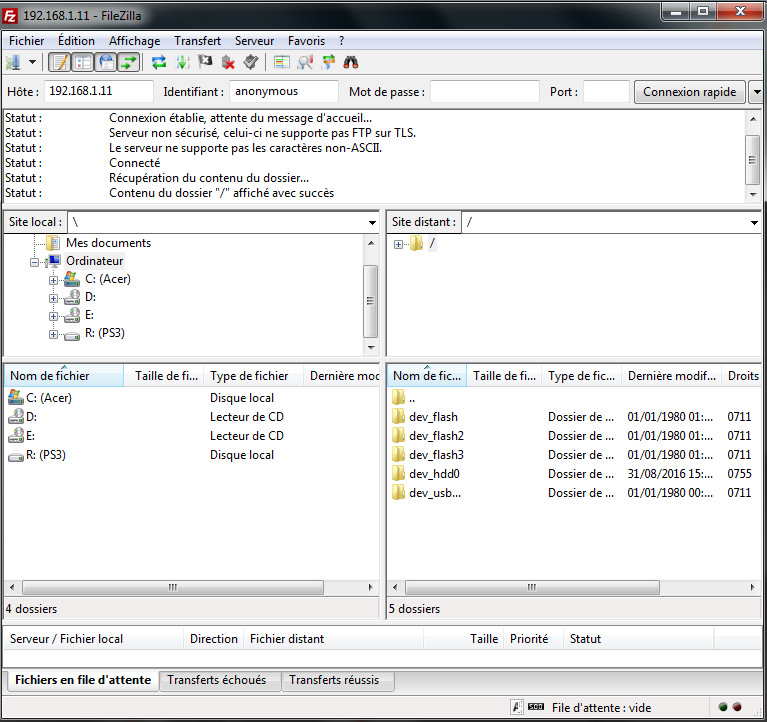Open the Site distant path dropdown
Image resolution: width=767 pixels, height=722 pixels.
[x=754, y=223]
